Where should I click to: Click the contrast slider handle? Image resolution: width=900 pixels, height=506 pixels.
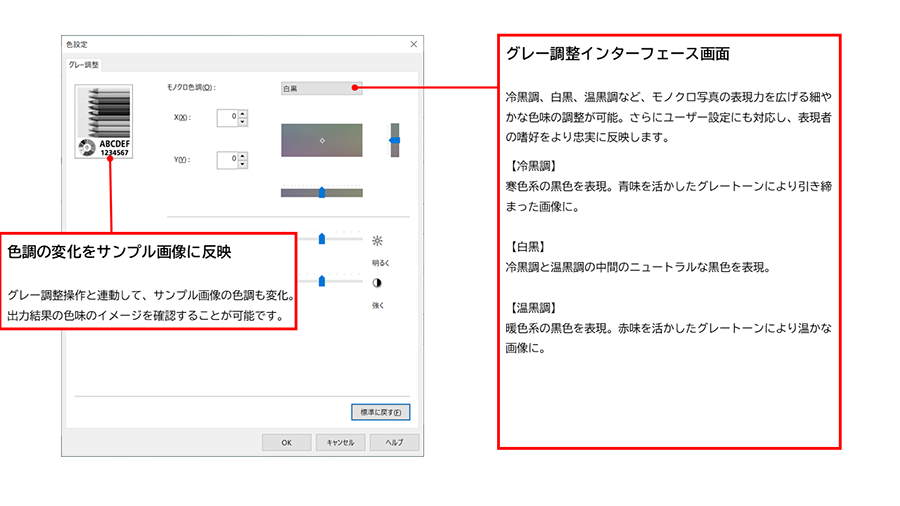pyautogui.click(x=321, y=281)
